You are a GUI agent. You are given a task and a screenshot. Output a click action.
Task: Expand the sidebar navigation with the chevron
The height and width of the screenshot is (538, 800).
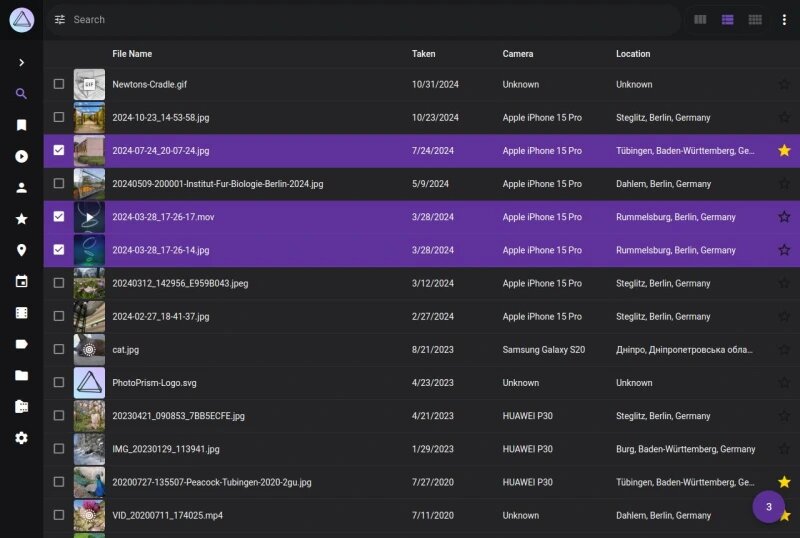pyautogui.click(x=21, y=63)
